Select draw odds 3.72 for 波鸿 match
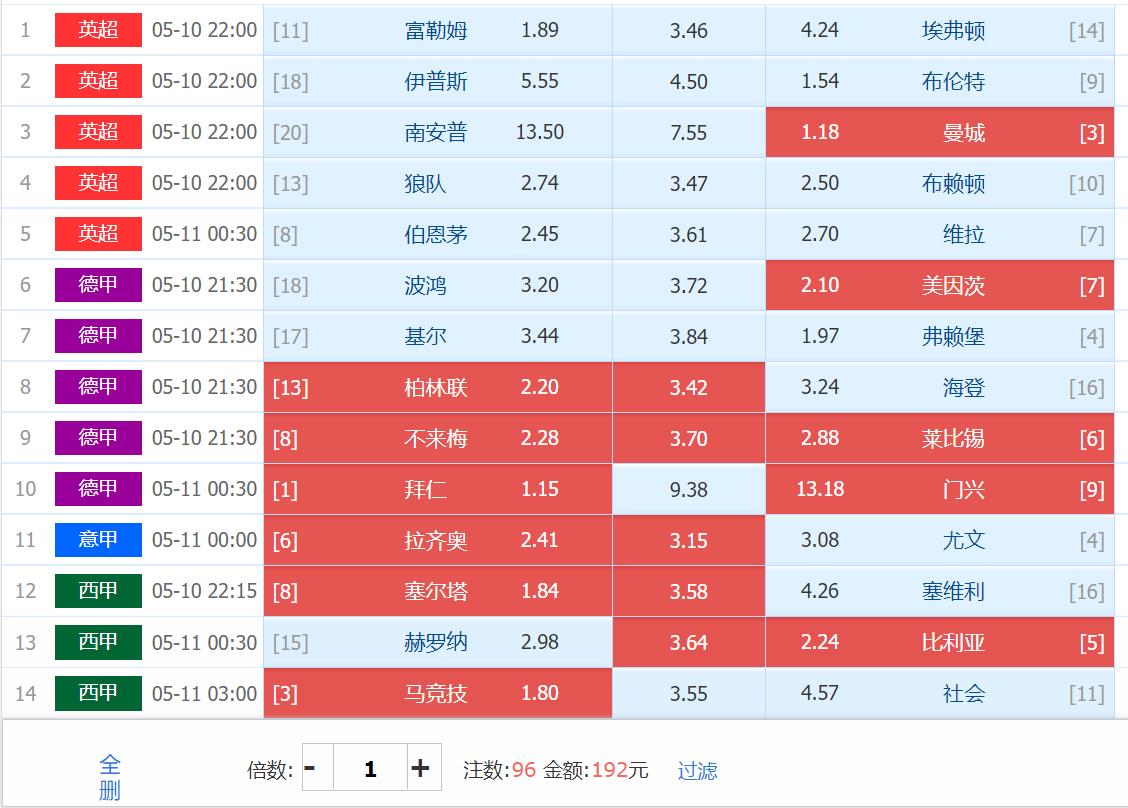1128x808 pixels. point(688,286)
